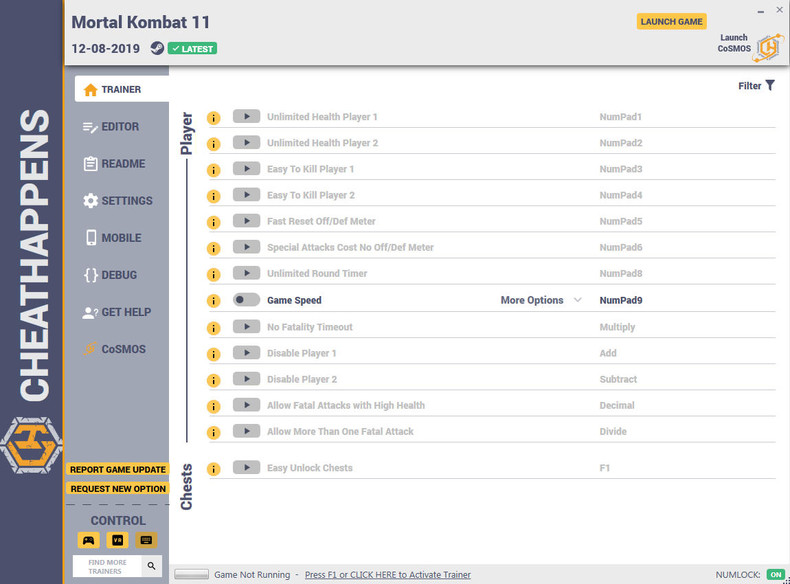Activate Easy To Kill Player 1
Viewport: 790px width, 584px height.
(246, 169)
